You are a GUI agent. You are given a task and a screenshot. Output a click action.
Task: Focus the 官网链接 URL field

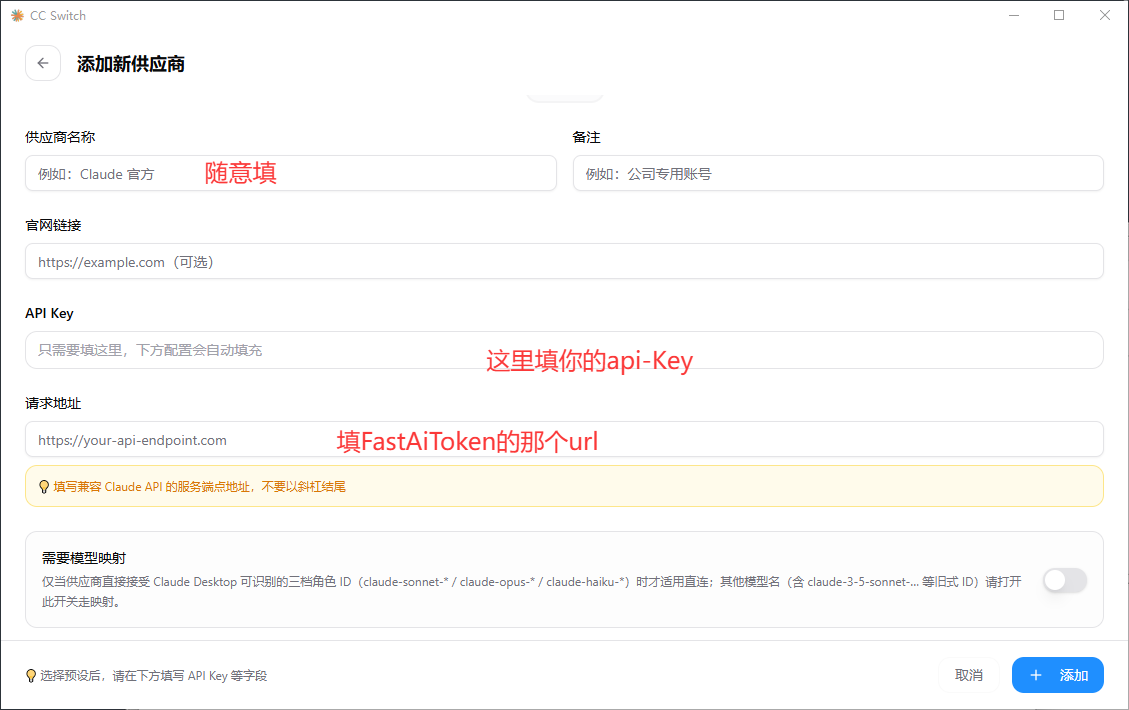coord(564,261)
